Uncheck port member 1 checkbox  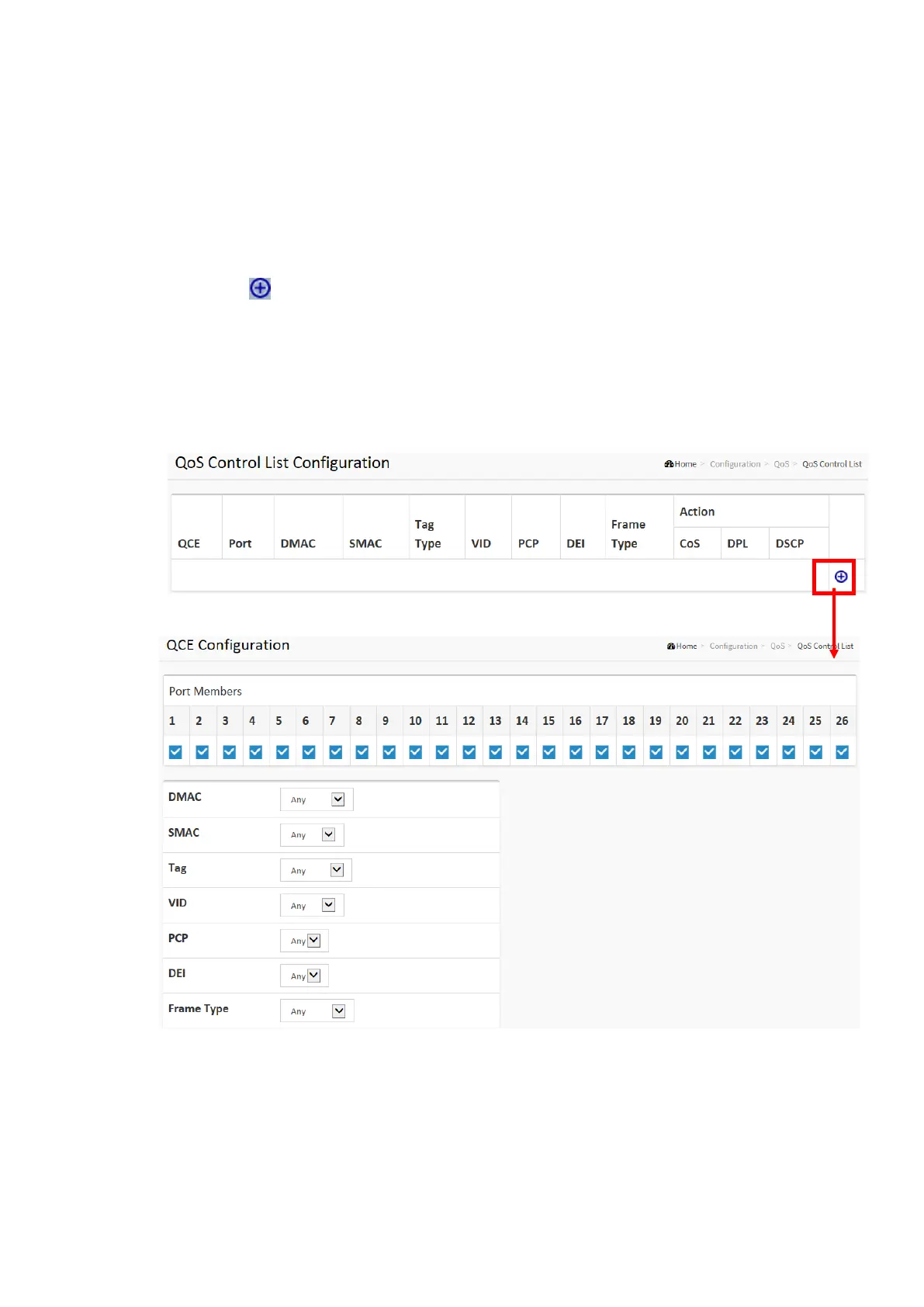pyautogui.click(x=175, y=752)
